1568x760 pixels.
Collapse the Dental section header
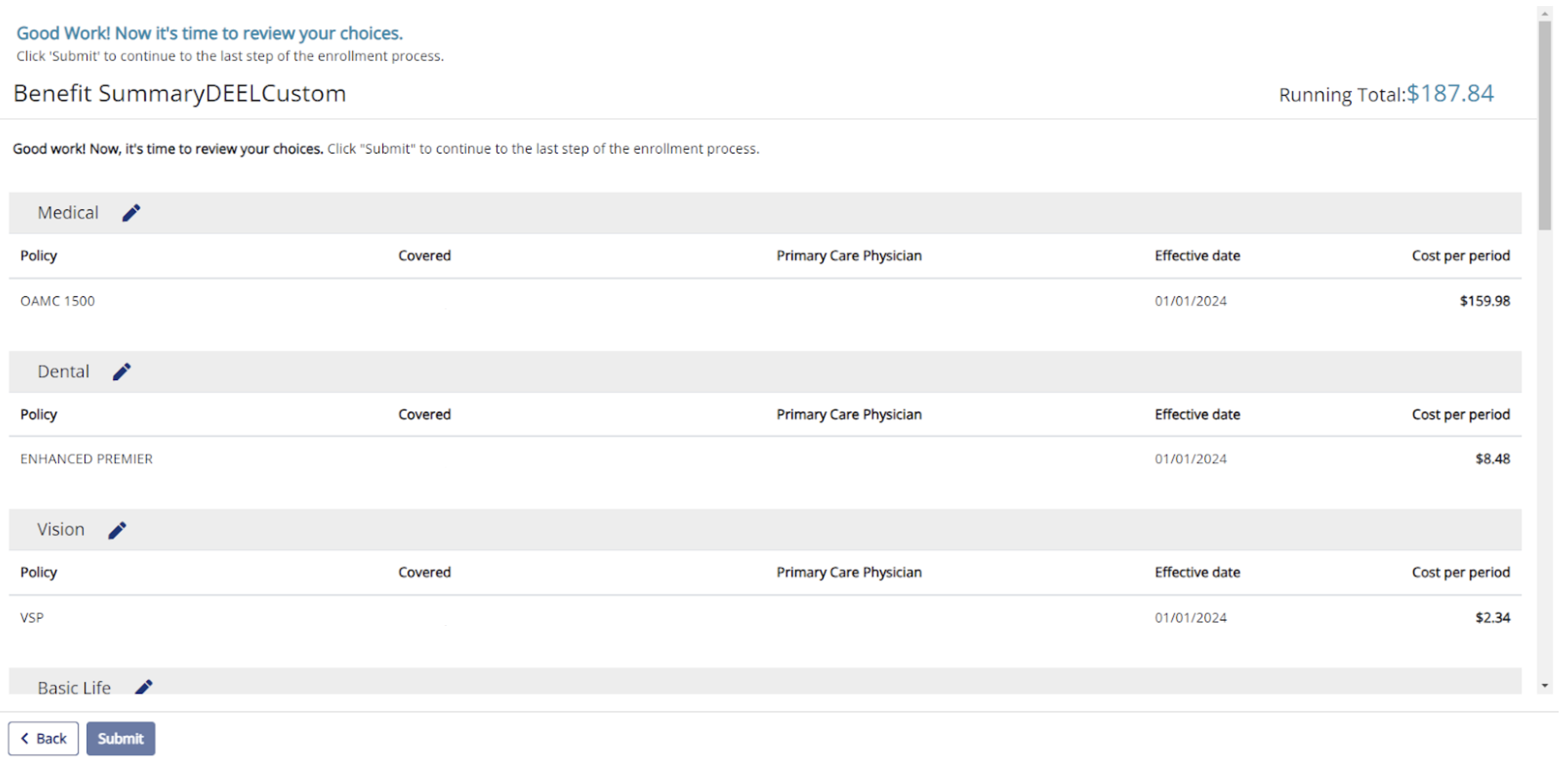(63, 371)
